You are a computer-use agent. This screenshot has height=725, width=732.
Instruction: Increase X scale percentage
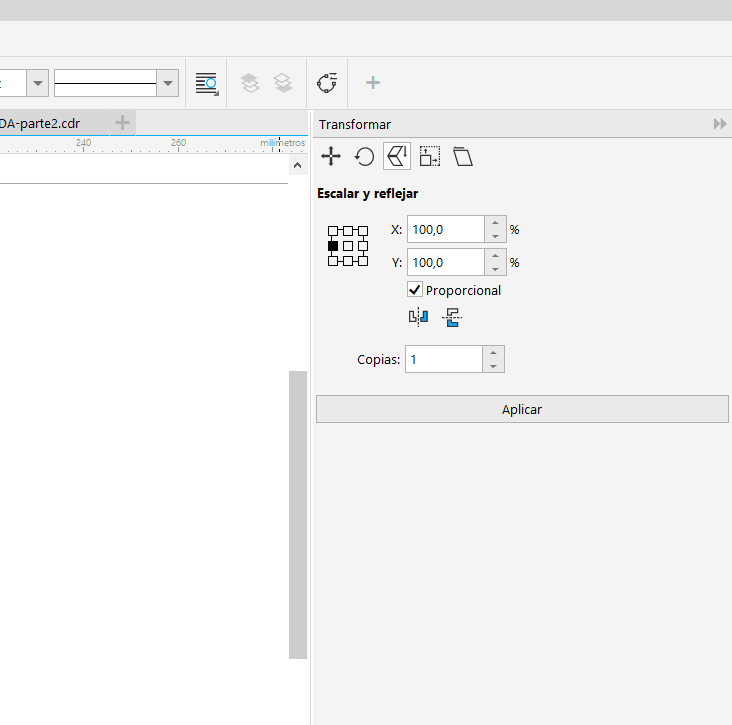pos(495,223)
